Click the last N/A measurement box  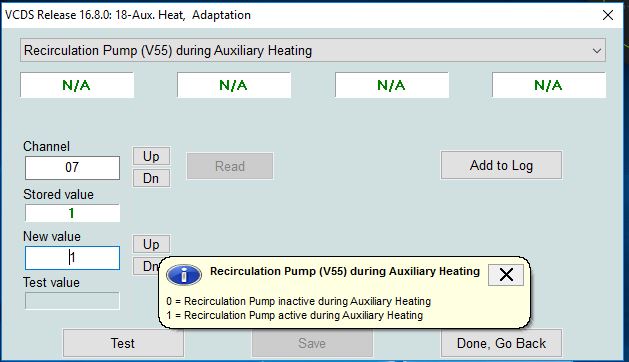(549, 85)
